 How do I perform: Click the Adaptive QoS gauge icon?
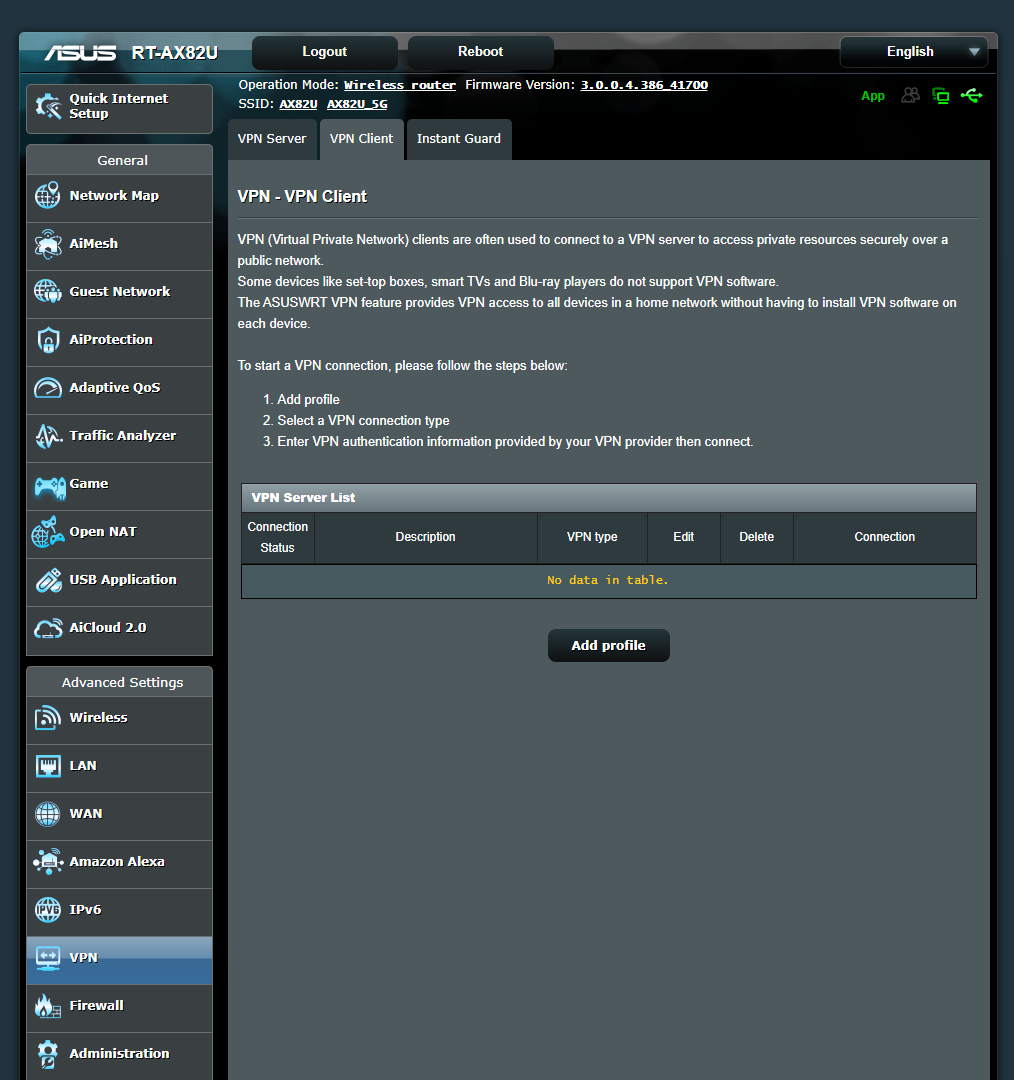coord(48,388)
